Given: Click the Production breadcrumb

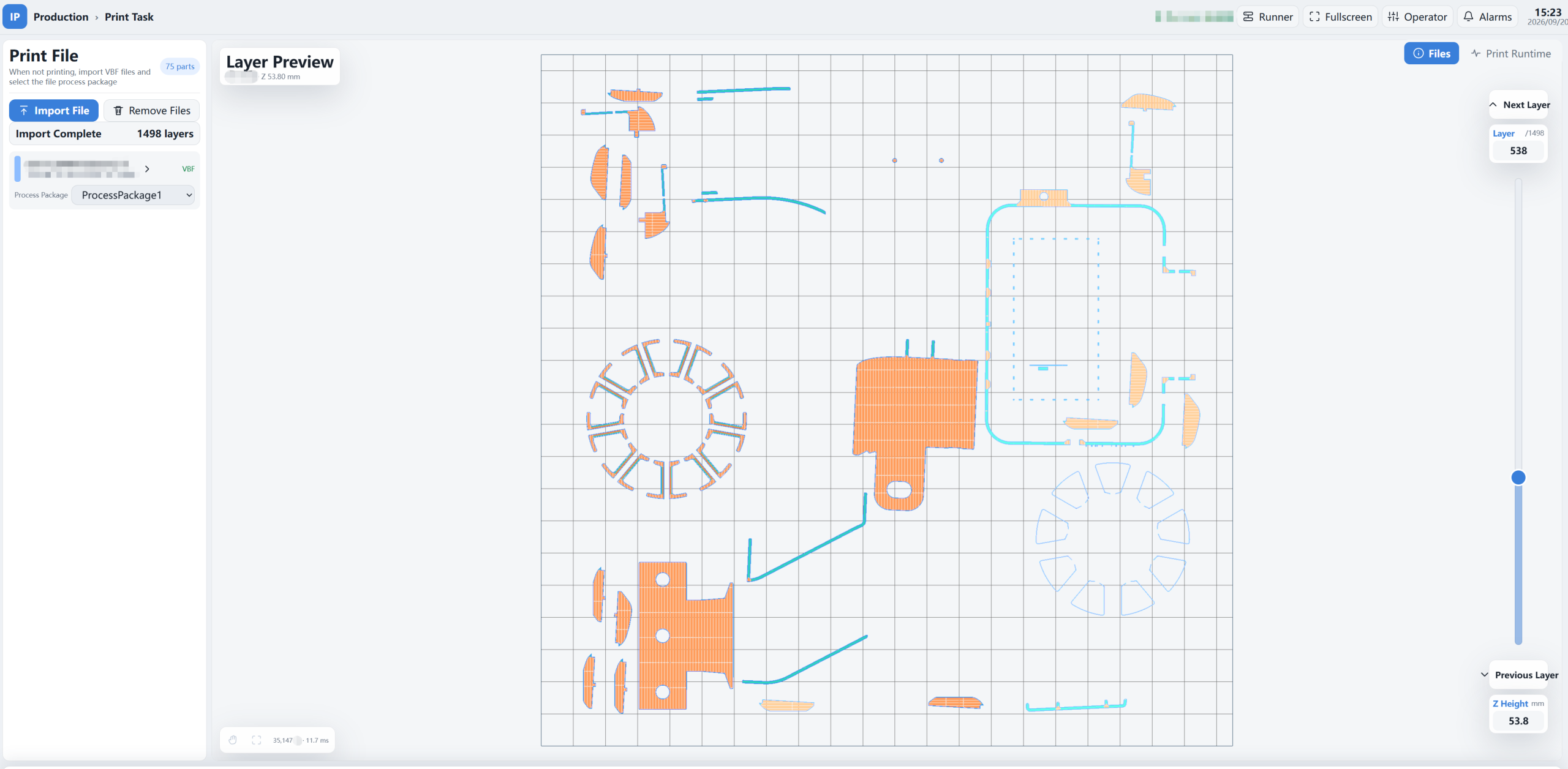Looking at the screenshot, I should pos(61,17).
